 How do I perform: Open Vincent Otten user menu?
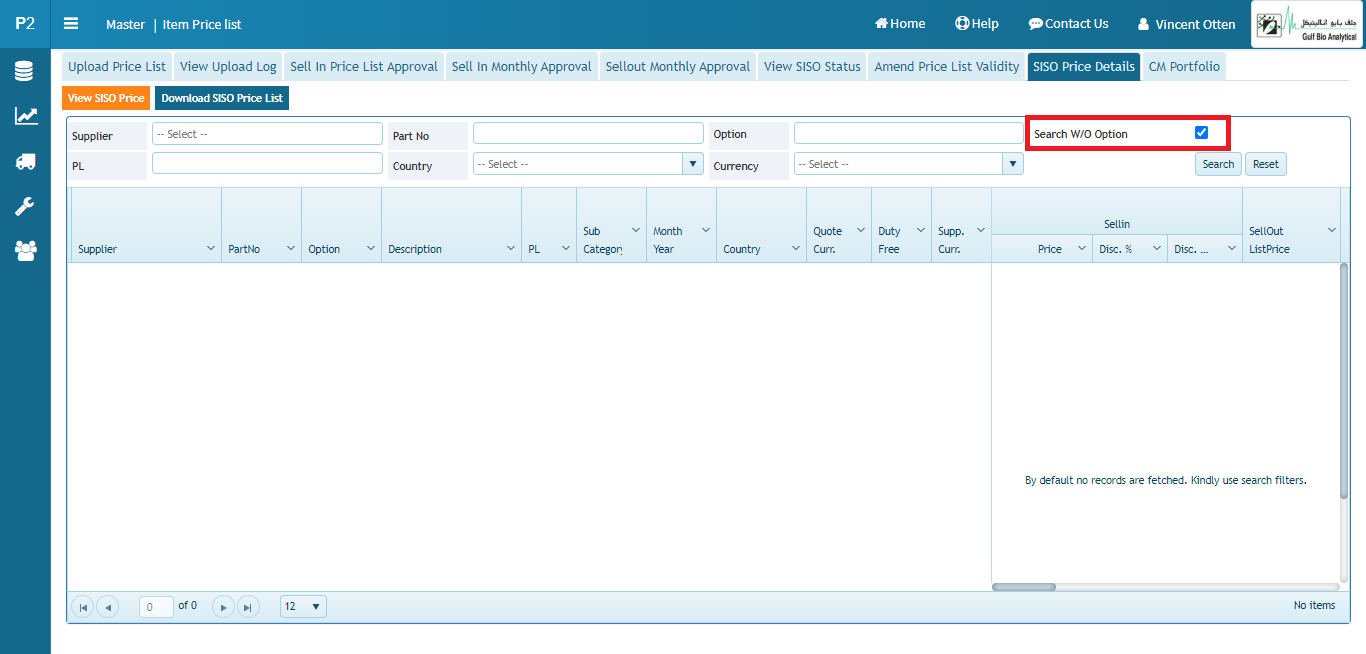tap(1187, 24)
